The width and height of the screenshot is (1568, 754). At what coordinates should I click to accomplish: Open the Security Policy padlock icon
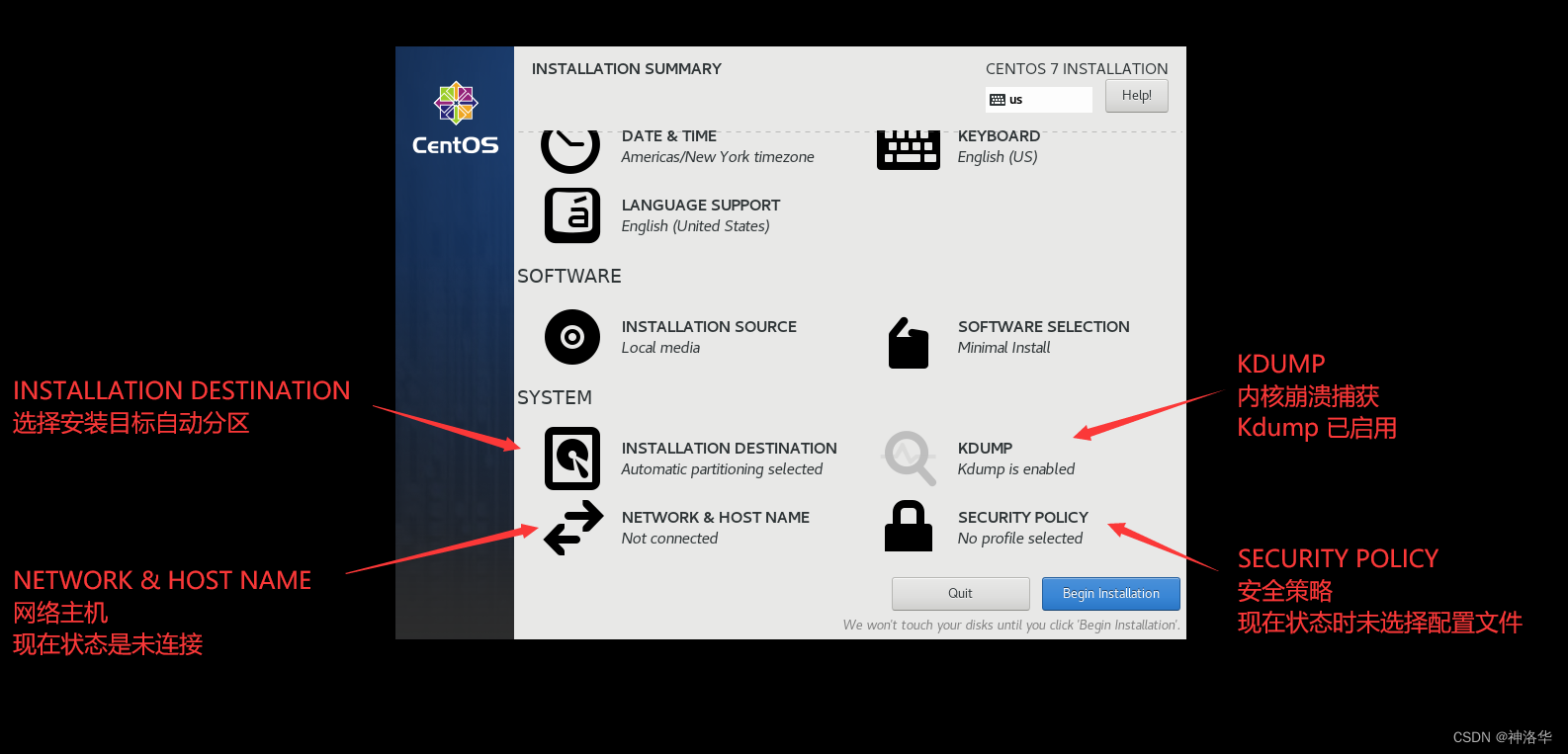(909, 526)
